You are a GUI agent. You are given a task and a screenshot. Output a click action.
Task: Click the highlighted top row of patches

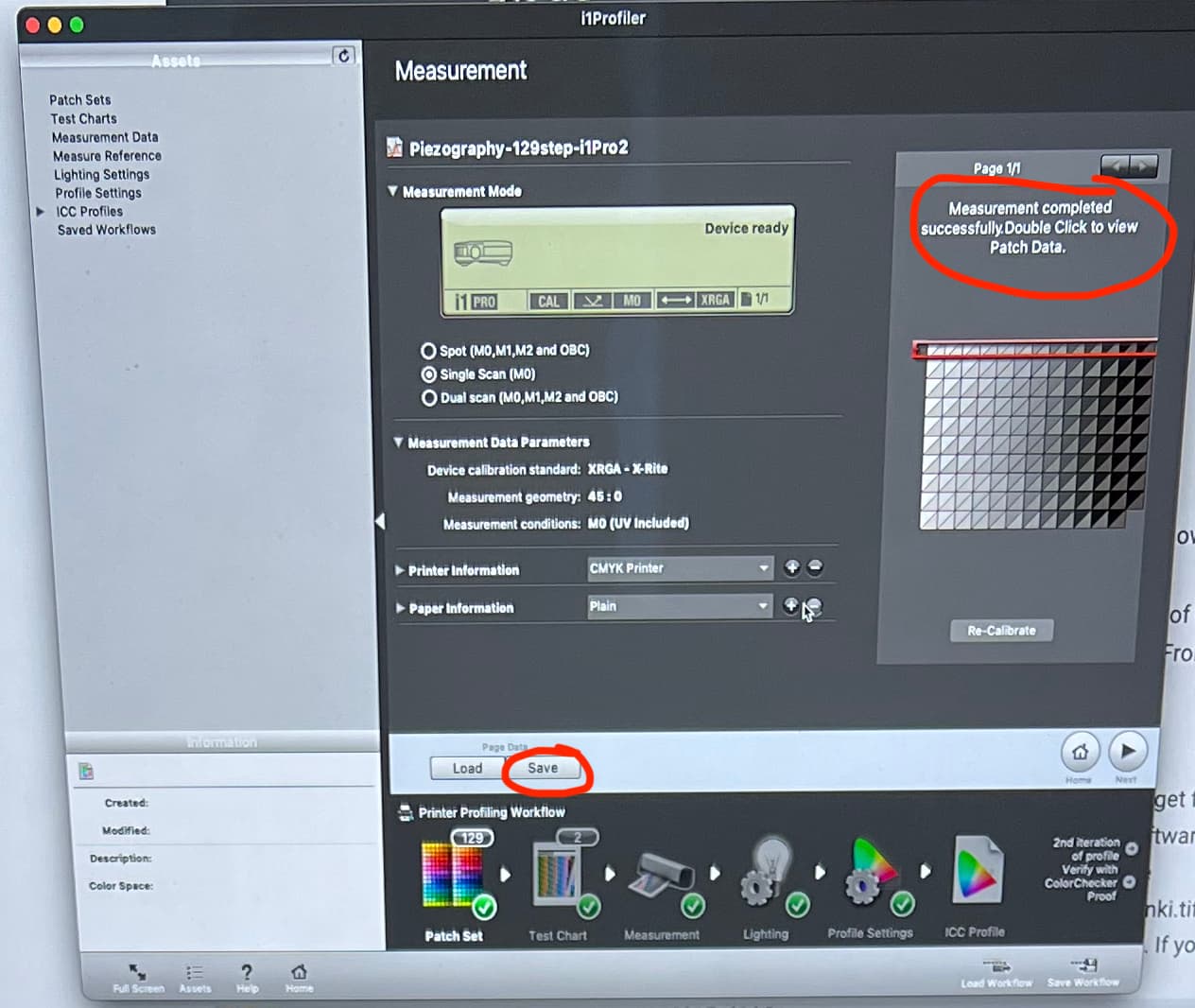pos(1034,350)
